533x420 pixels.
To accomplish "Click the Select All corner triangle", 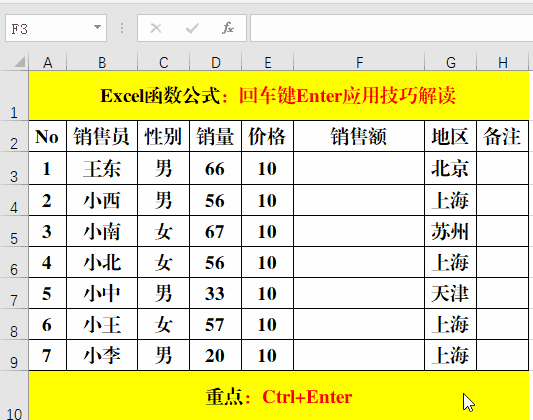I will pyautogui.click(x=20, y=62).
